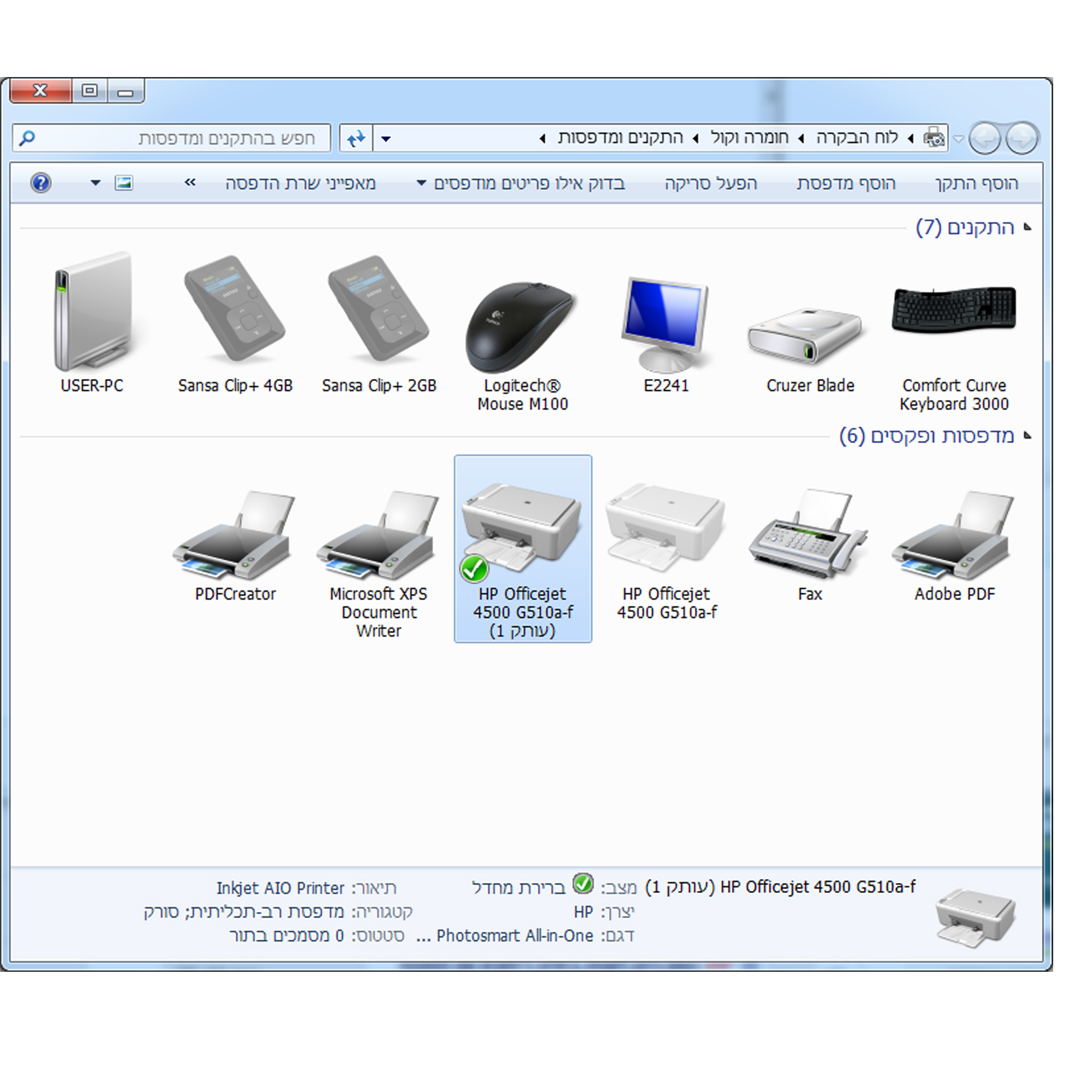This screenshot has height=1092, width=1092.
Task: Select the Fax device
Action: coord(810,546)
